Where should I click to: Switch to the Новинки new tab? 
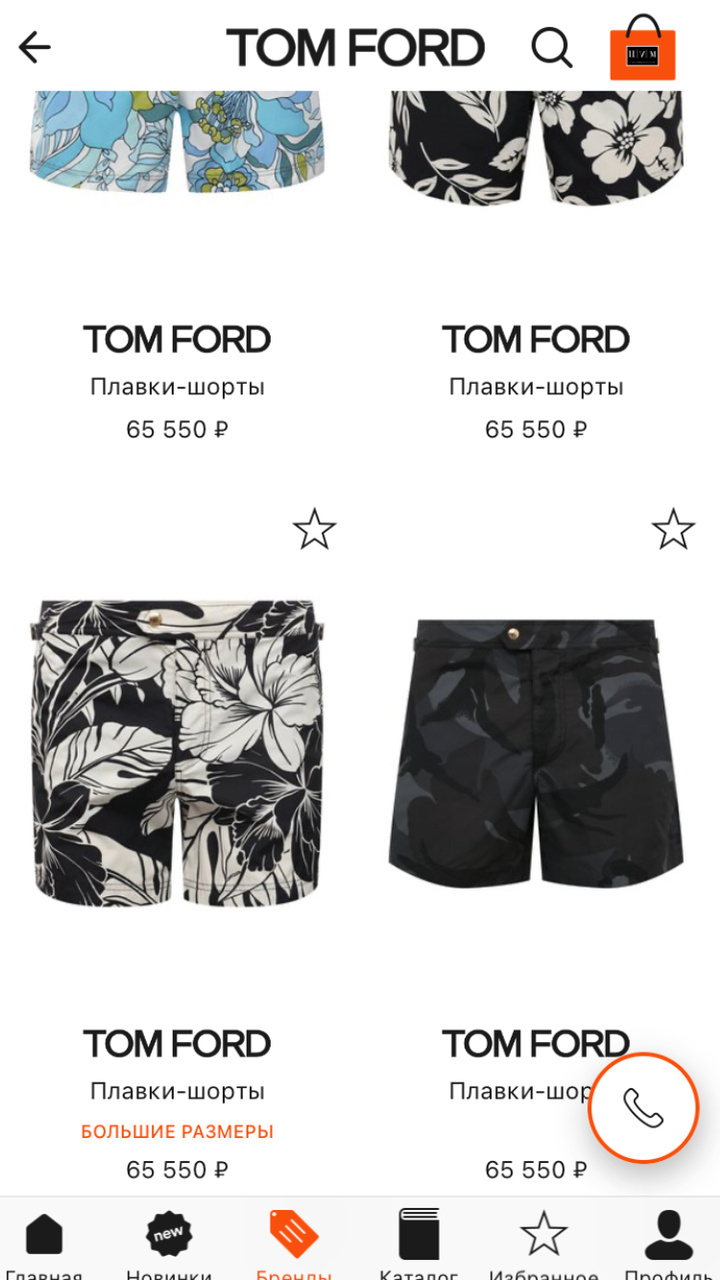[x=169, y=1243]
